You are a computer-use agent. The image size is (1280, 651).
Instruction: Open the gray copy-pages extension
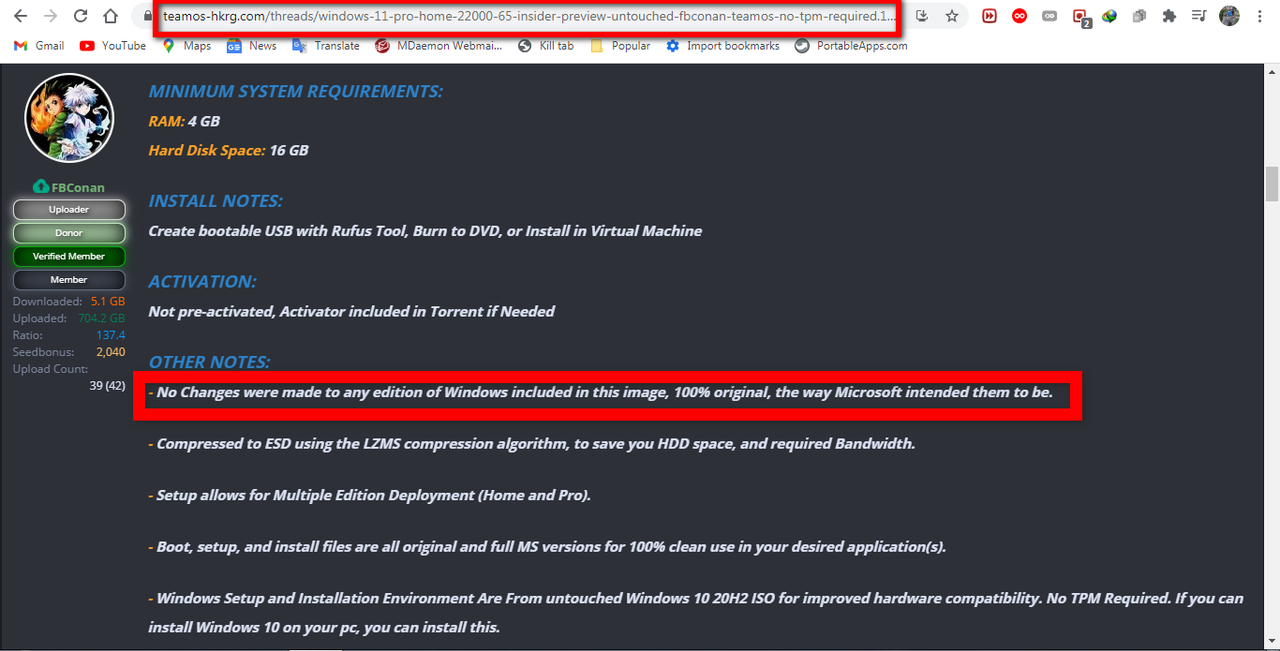pos(1139,16)
